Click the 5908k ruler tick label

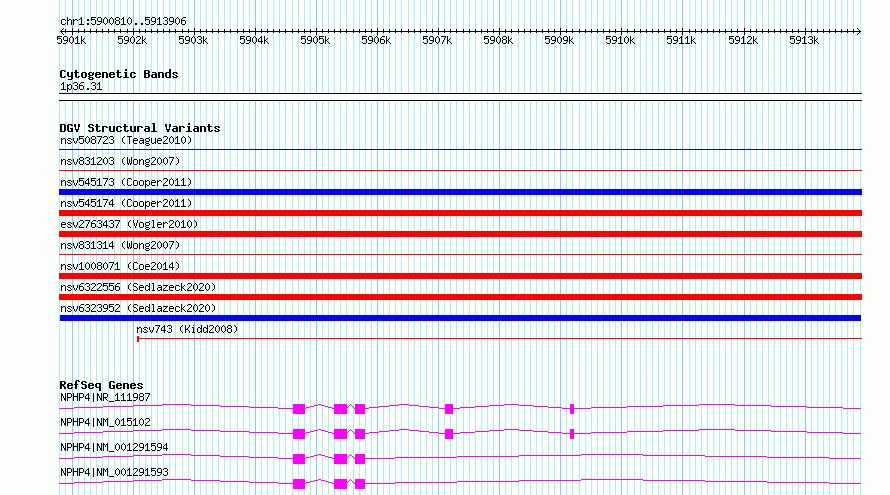pos(498,40)
